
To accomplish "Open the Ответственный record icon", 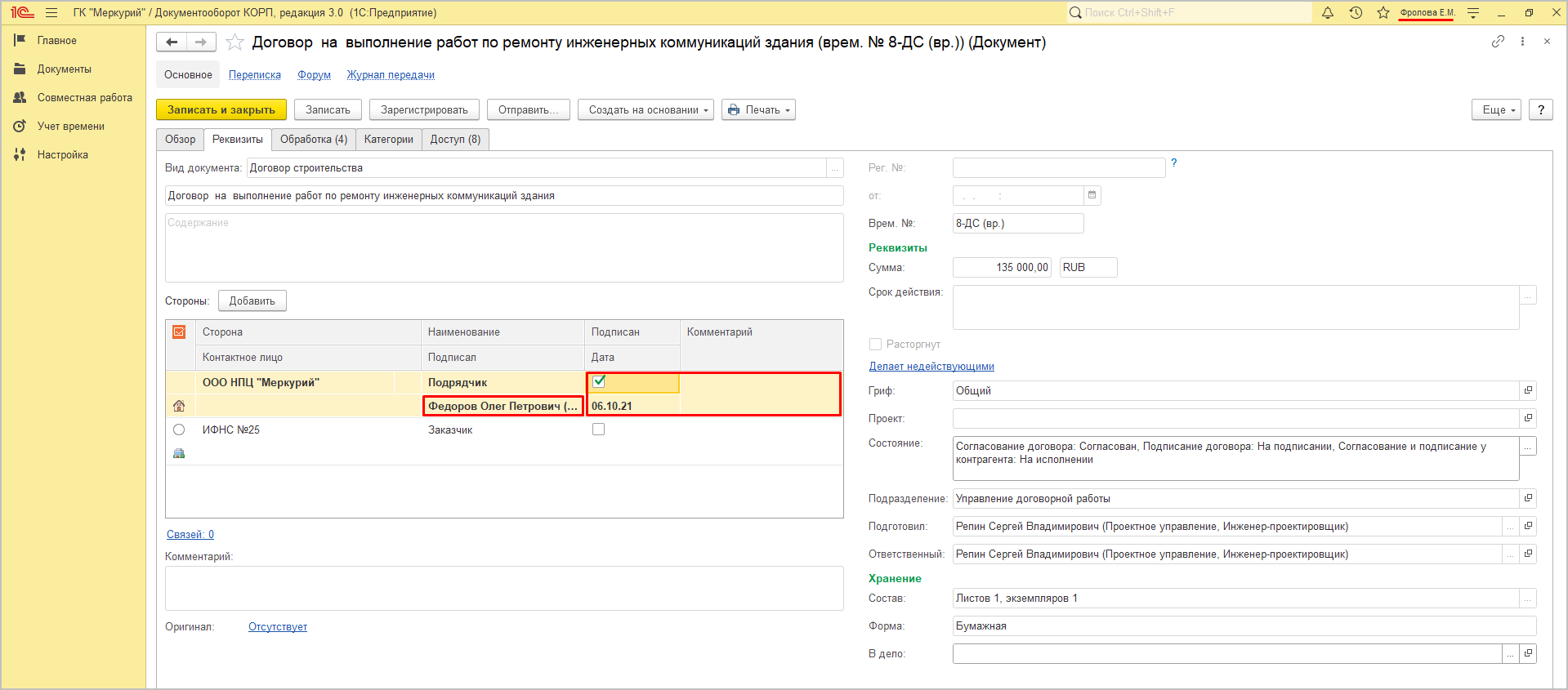I will pos(1528,554).
